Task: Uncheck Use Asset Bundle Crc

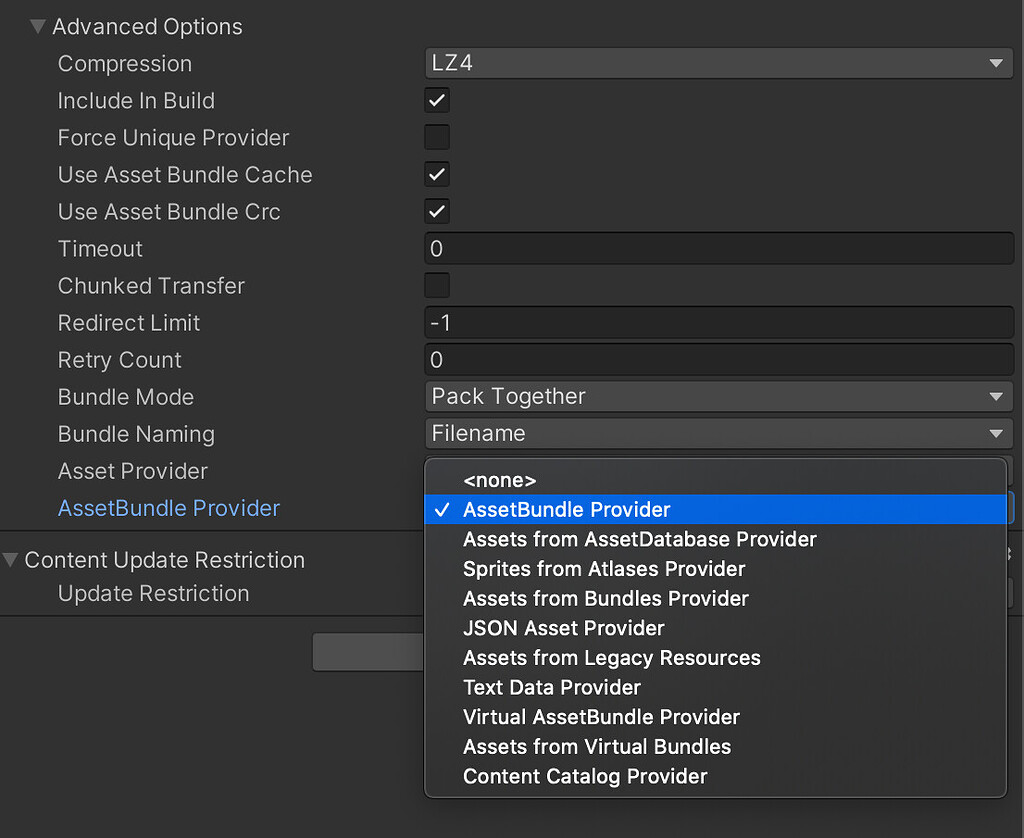Action: coord(436,211)
